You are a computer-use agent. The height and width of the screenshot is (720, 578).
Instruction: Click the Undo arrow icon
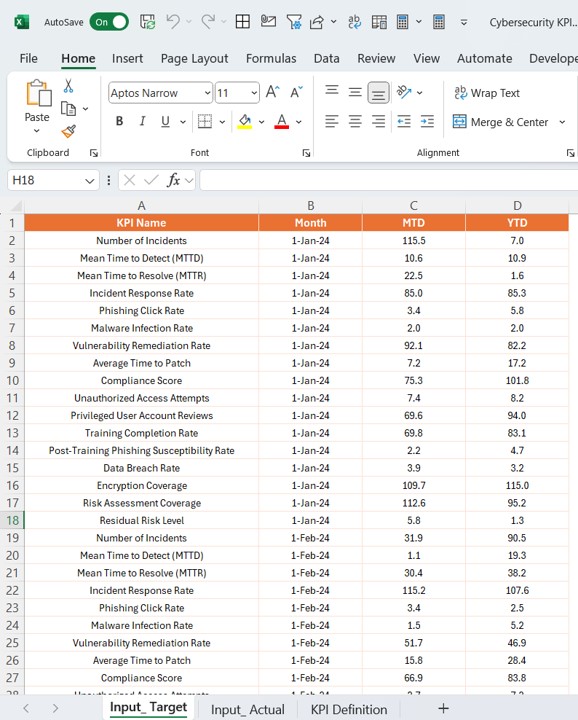173,22
